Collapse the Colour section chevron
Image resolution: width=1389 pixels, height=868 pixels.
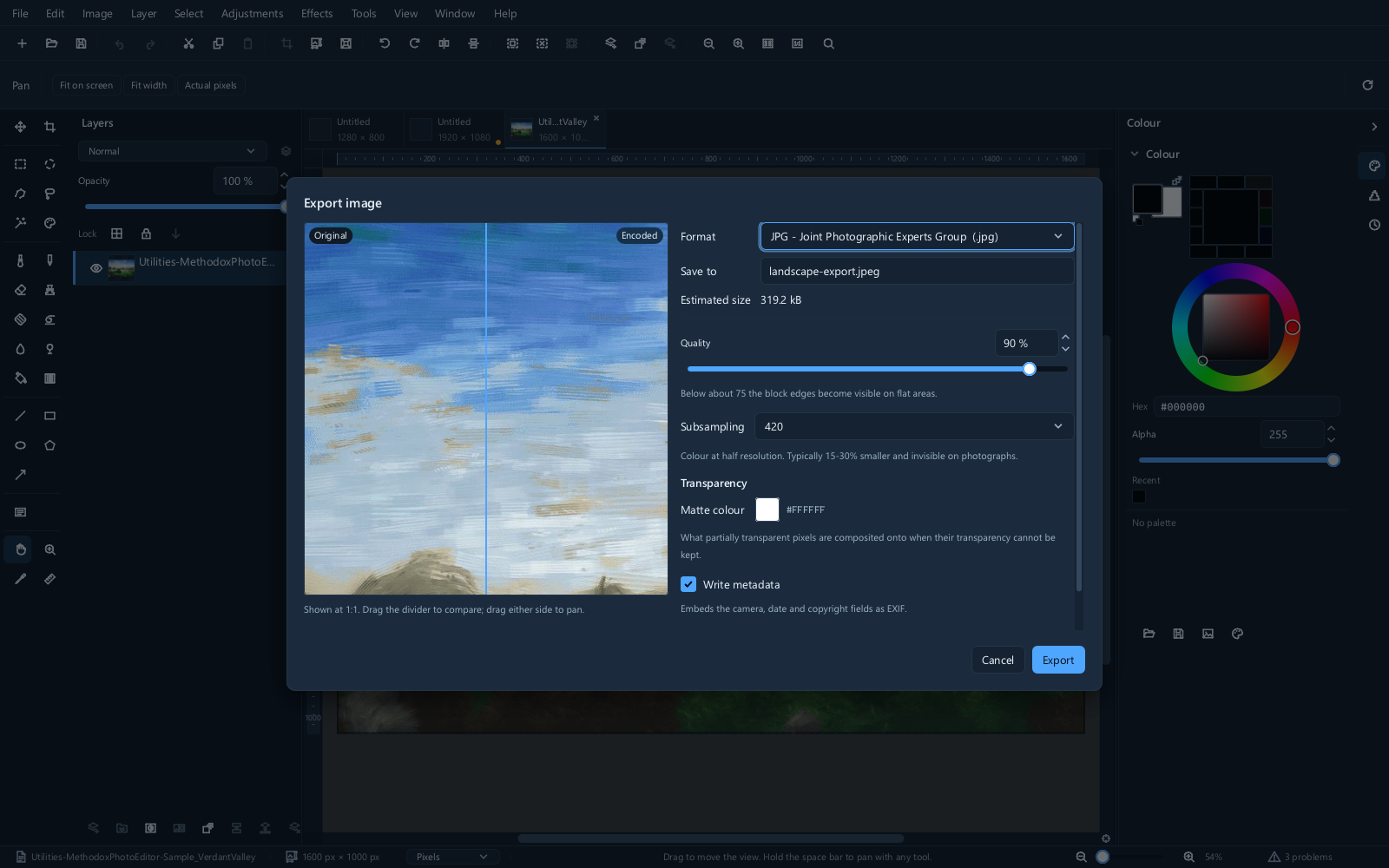coord(1135,154)
